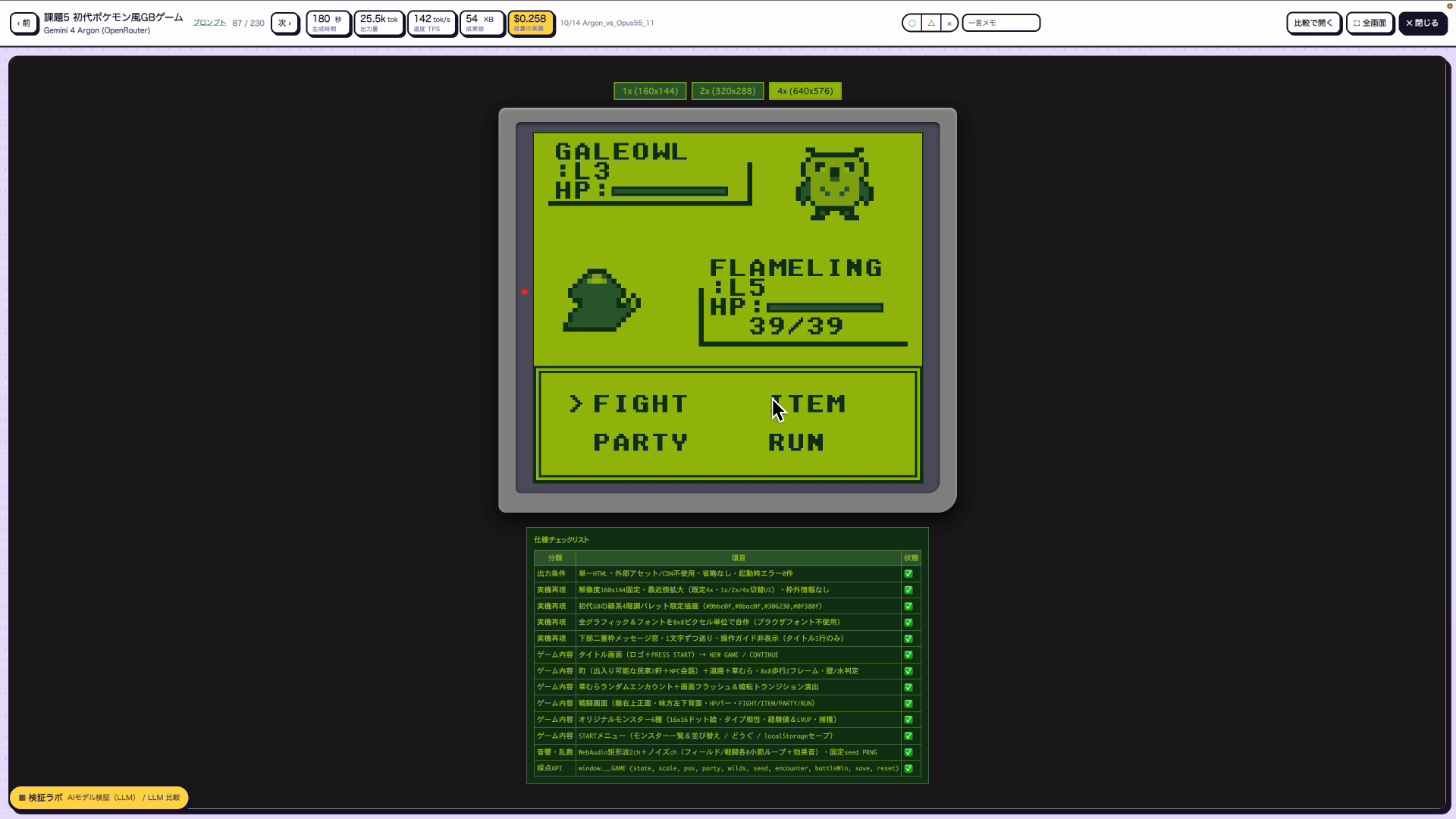Click the 検証ラボ badge at bottom left
Viewport: 1456px width, 819px height.
point(99,798)
